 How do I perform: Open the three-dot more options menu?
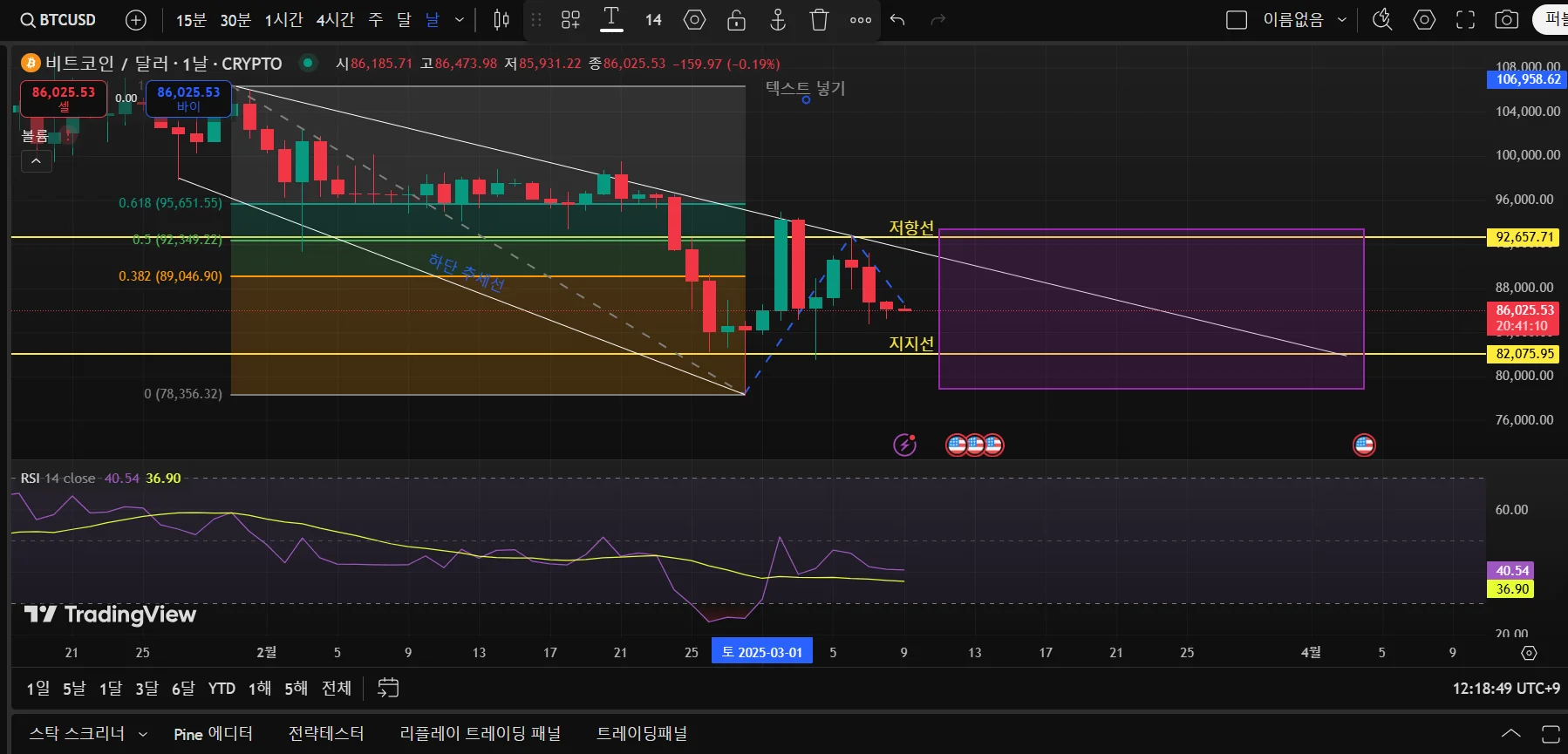(x=861, y=19)
